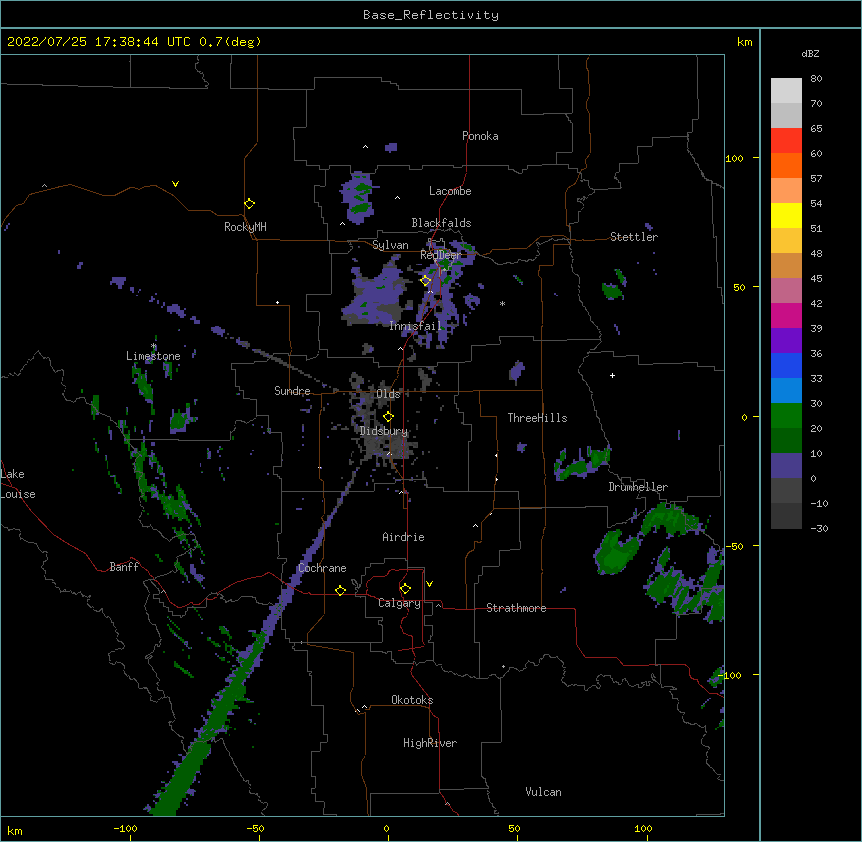Click the white plus marker north of Drumheller
Viewport: 862px width, 842px height.
(x=612, y=375)
